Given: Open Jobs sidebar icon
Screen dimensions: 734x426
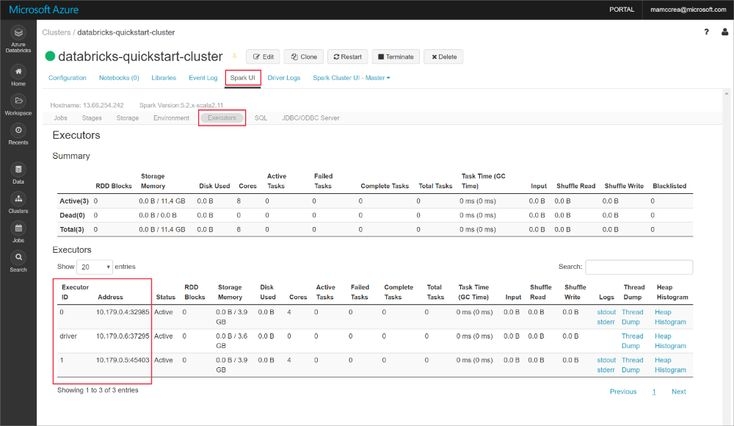Looking at the screenshot, I should 18,233.
